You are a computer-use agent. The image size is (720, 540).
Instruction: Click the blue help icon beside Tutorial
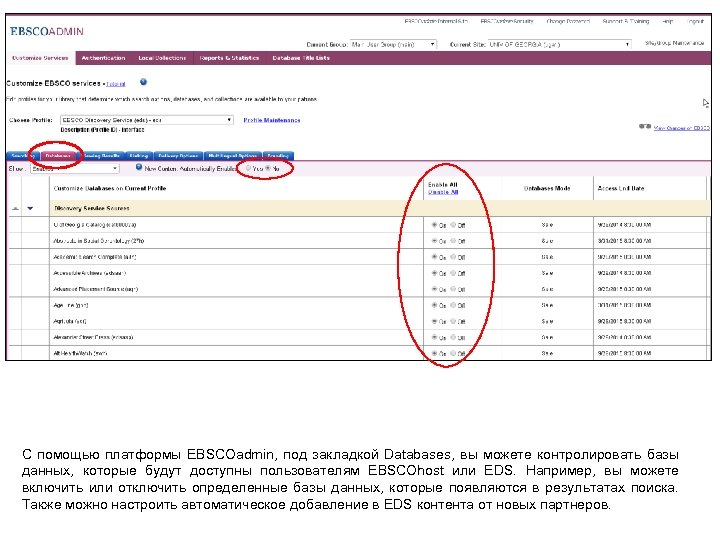(143, 82)
